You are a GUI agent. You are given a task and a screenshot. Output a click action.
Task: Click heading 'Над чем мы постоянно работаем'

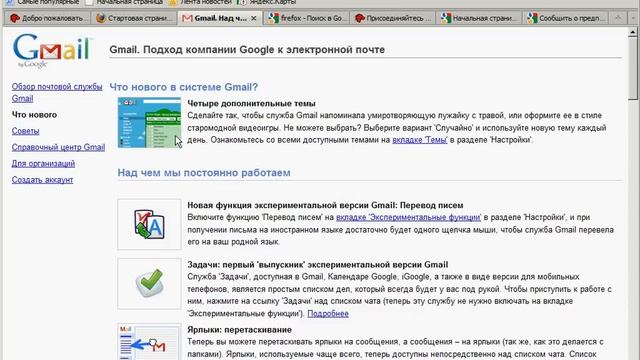pyautogui.click(x=204, y=173)
